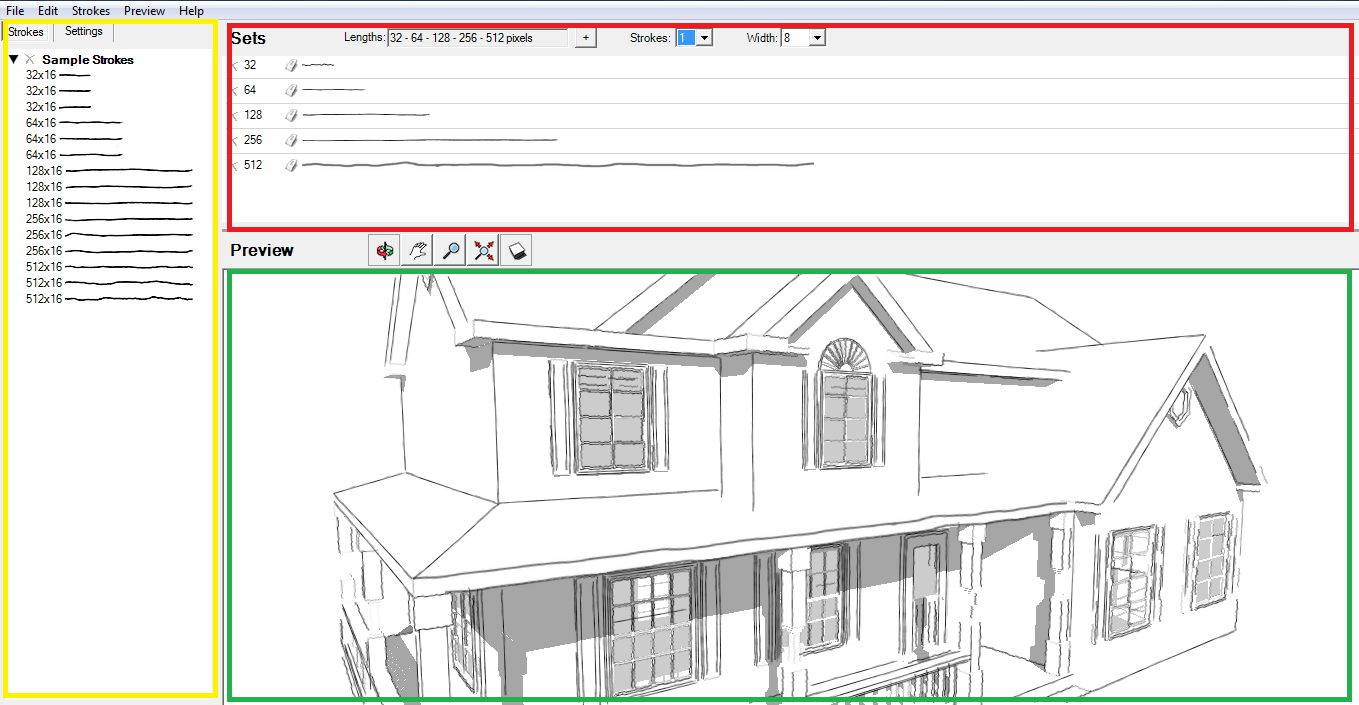Click the eraser icon beside the 128 stroke set
Image resolution: width=1359 pixels, height=705 pixels.
coord(290,114)
